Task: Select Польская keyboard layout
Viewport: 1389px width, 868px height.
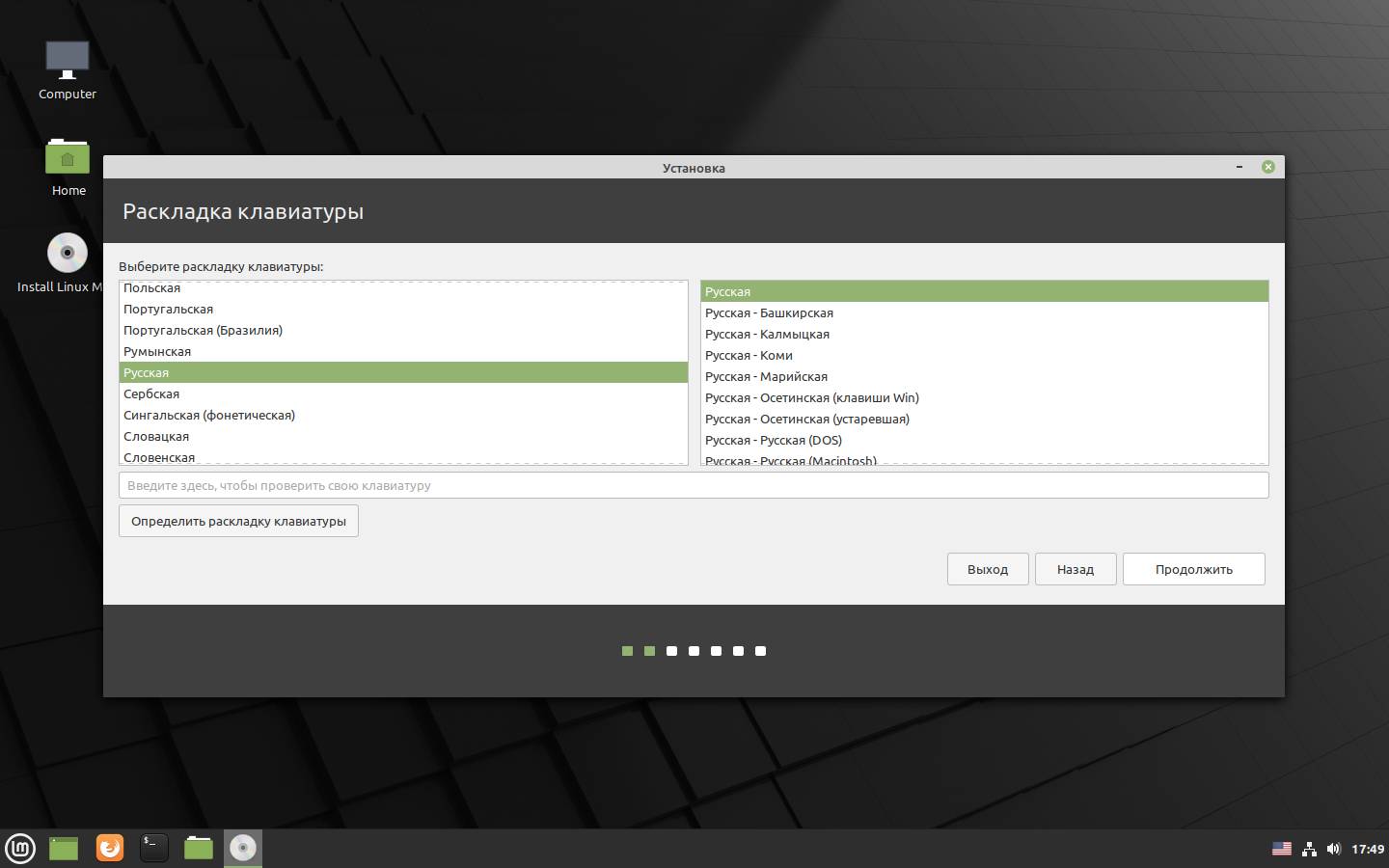Action: (x=151, y=288)
